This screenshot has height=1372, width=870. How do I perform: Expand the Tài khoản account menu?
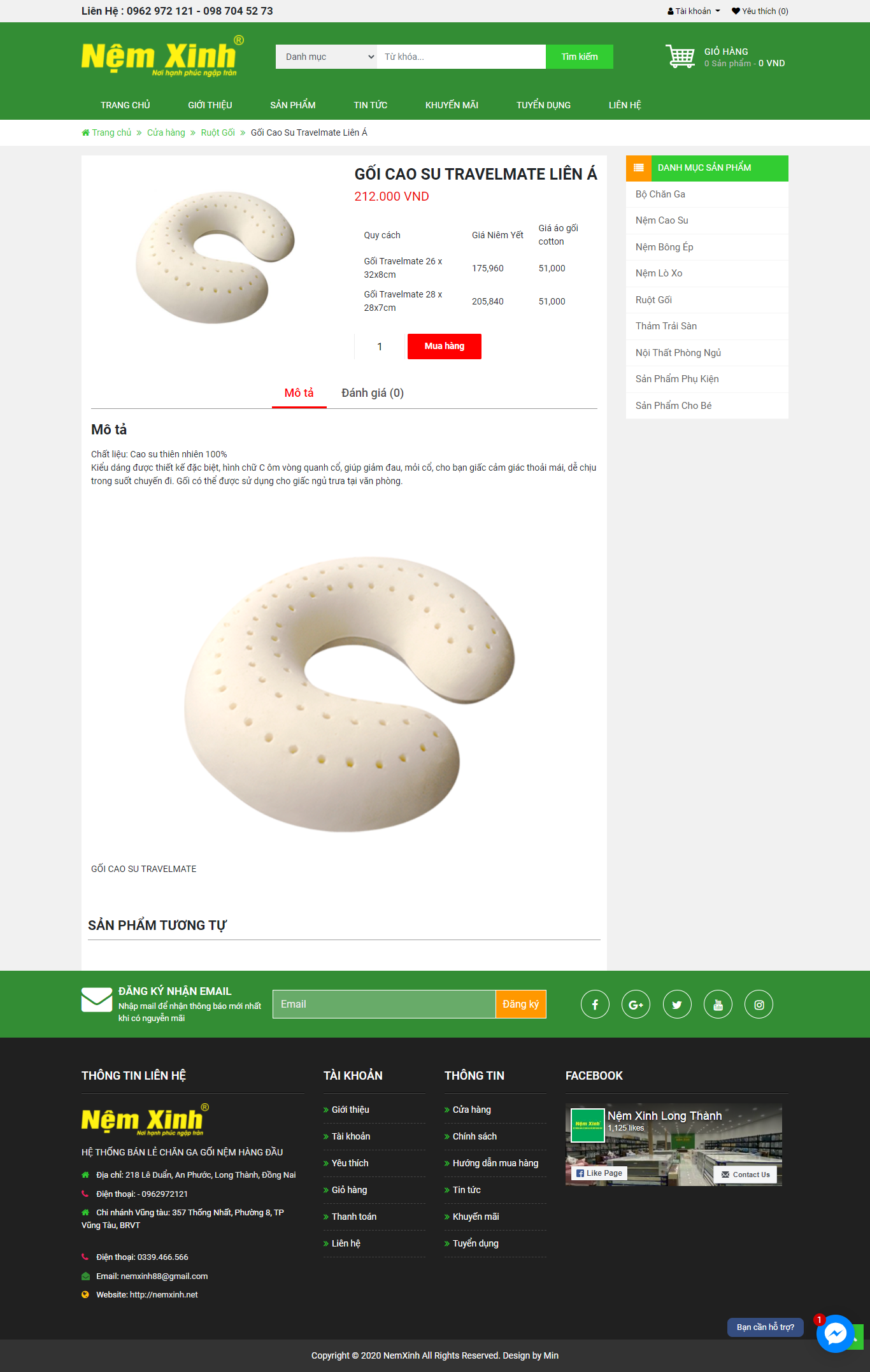[x=694, y=11]
